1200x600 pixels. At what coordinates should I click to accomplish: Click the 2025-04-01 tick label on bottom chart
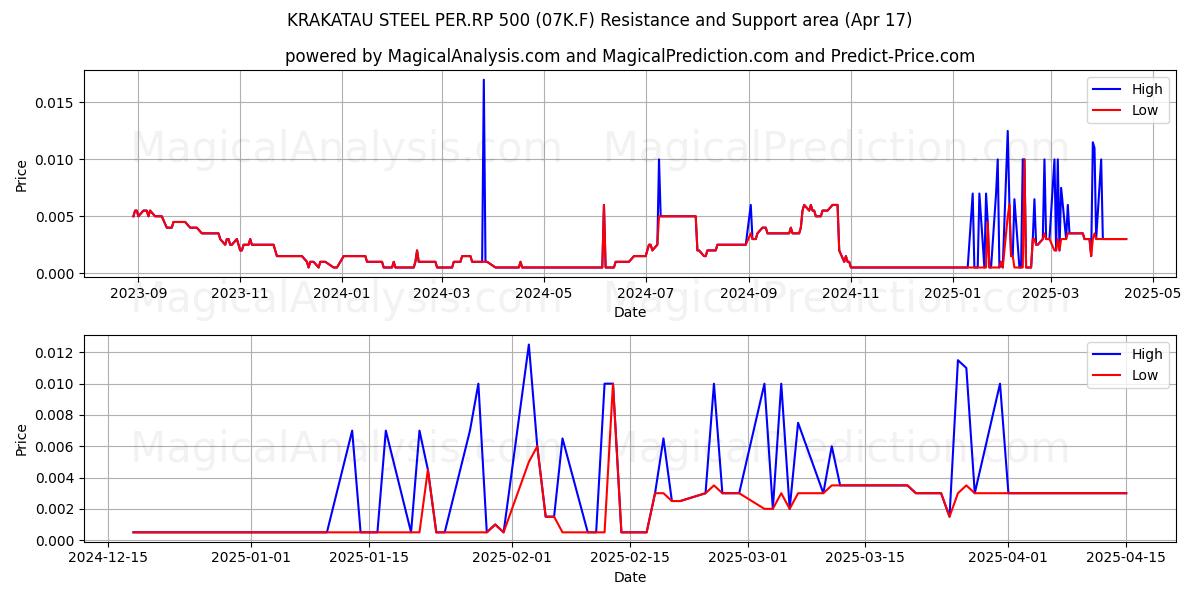click(1008, 560)
